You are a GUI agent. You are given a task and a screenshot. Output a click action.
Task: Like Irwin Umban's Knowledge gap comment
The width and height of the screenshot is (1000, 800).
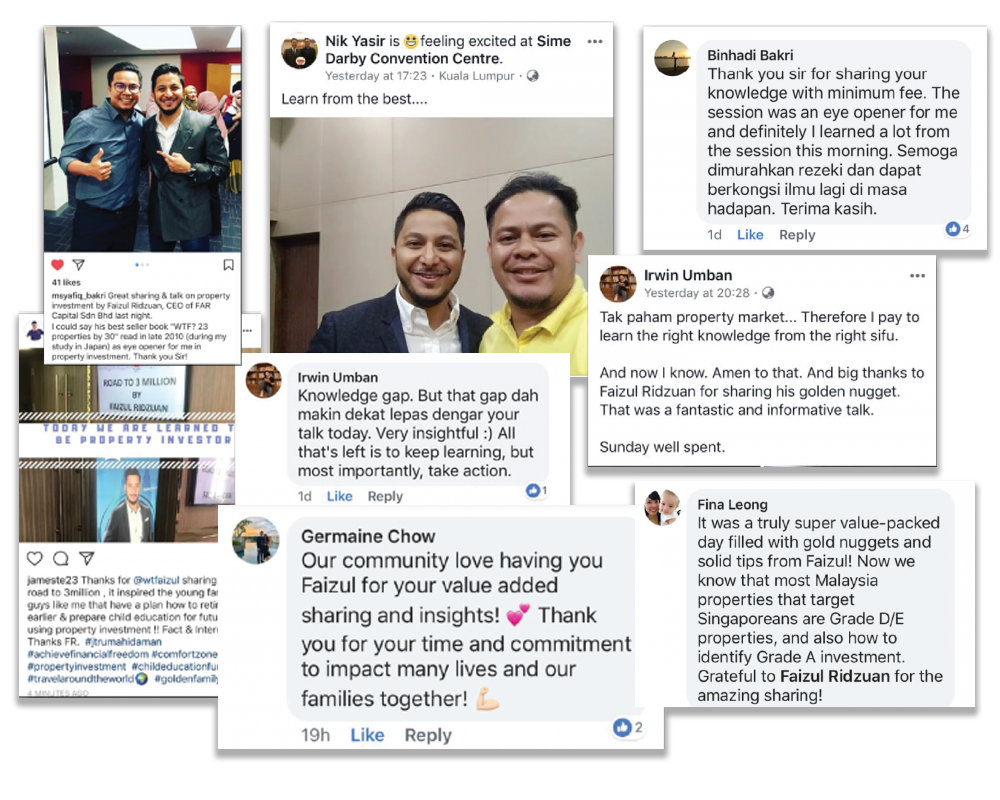coord(339,496)
